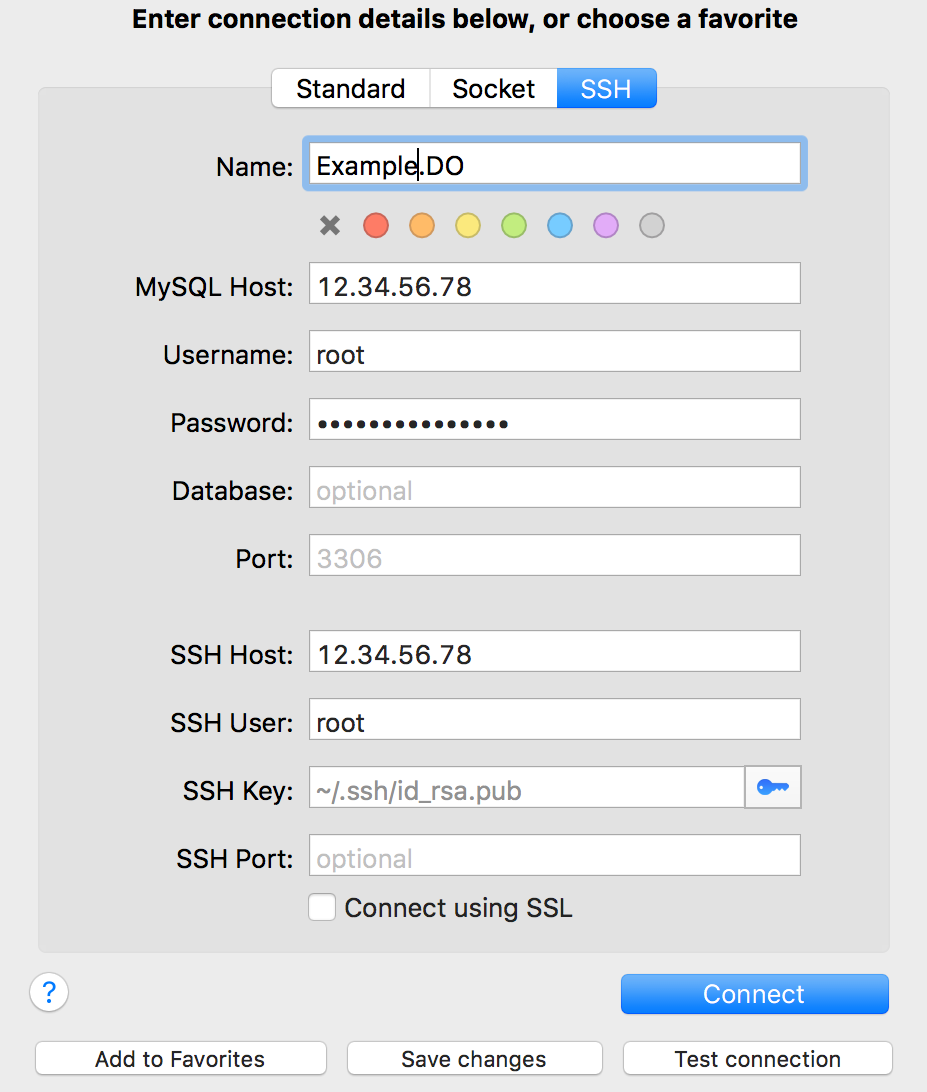Open help with the question mark button
Screen dimensions: 927x1092
49,992
